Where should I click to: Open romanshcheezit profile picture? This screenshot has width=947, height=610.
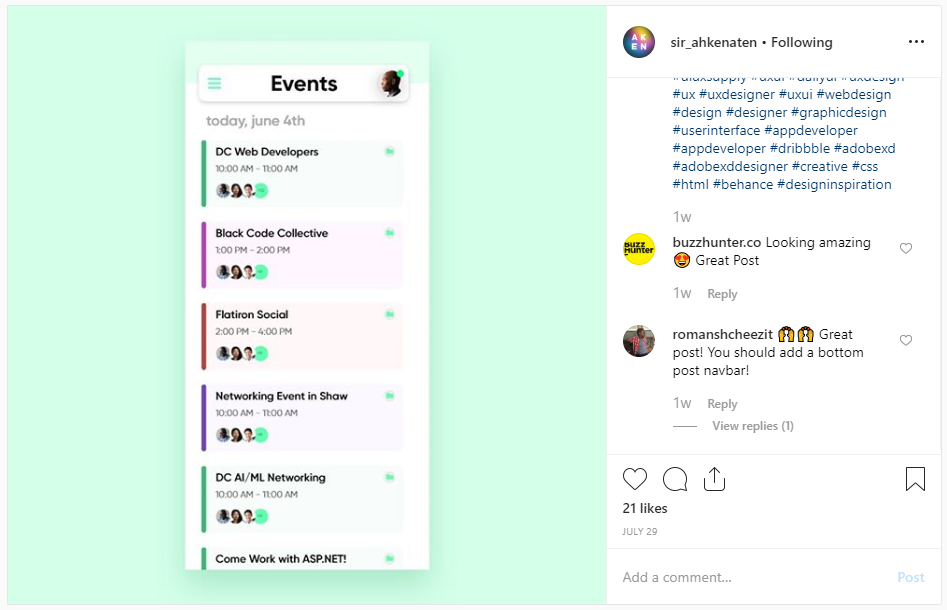639,341
